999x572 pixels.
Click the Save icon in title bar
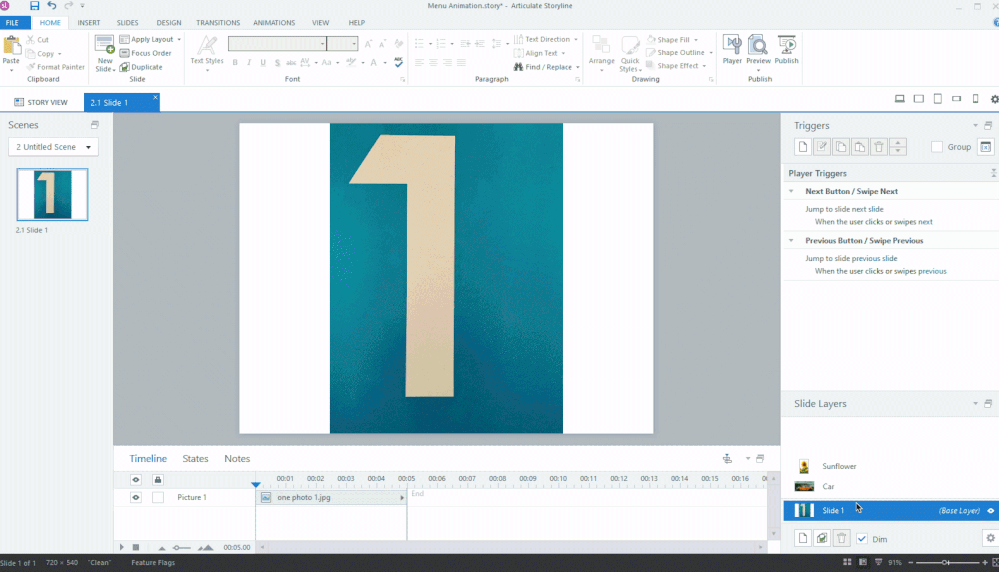[35, 6]
